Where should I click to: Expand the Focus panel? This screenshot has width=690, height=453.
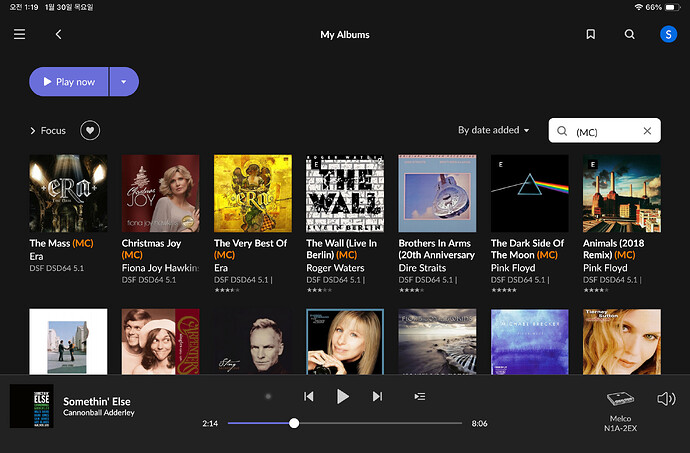48,131
